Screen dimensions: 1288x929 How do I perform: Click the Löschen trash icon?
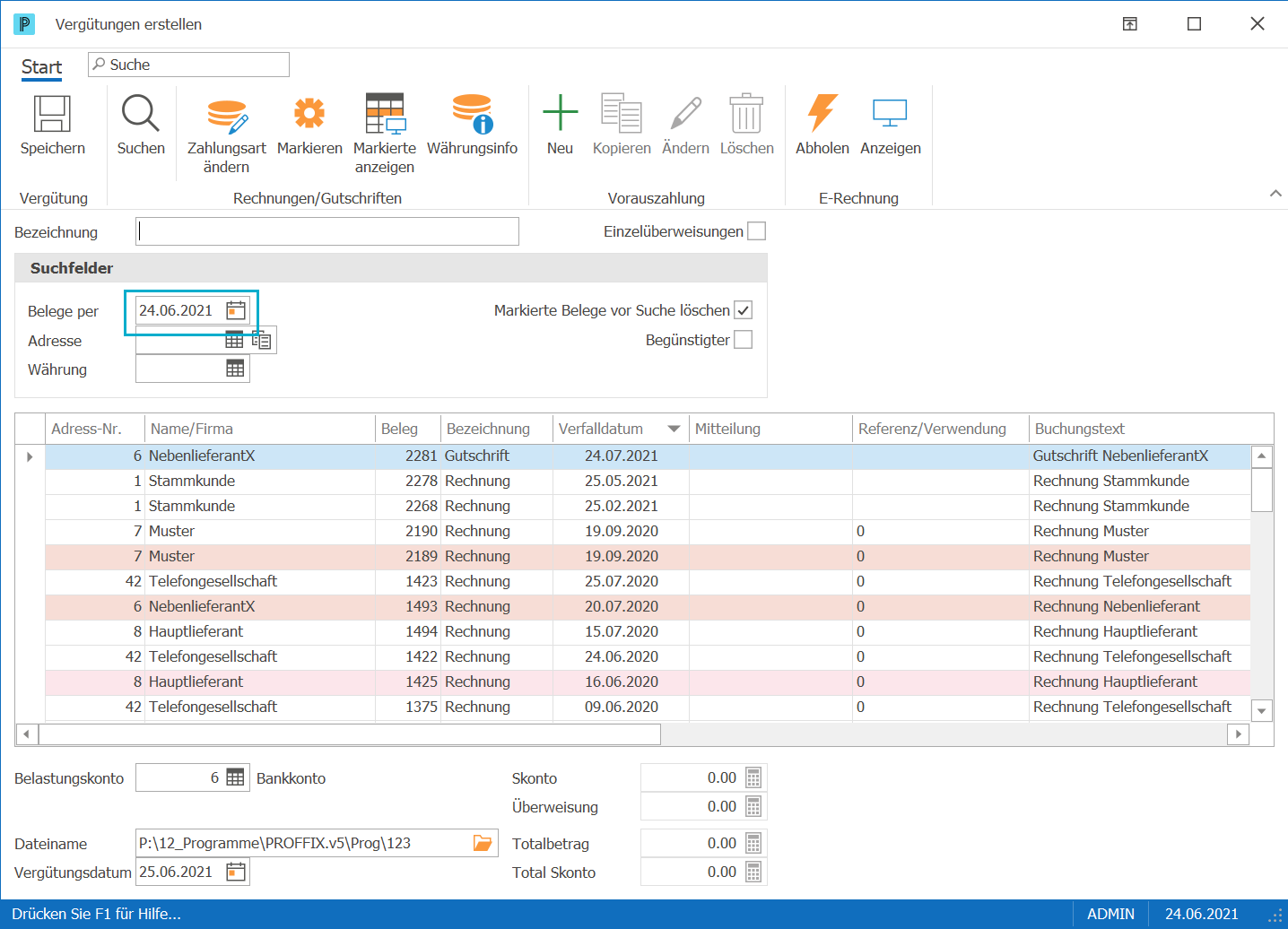pos(746,114)
